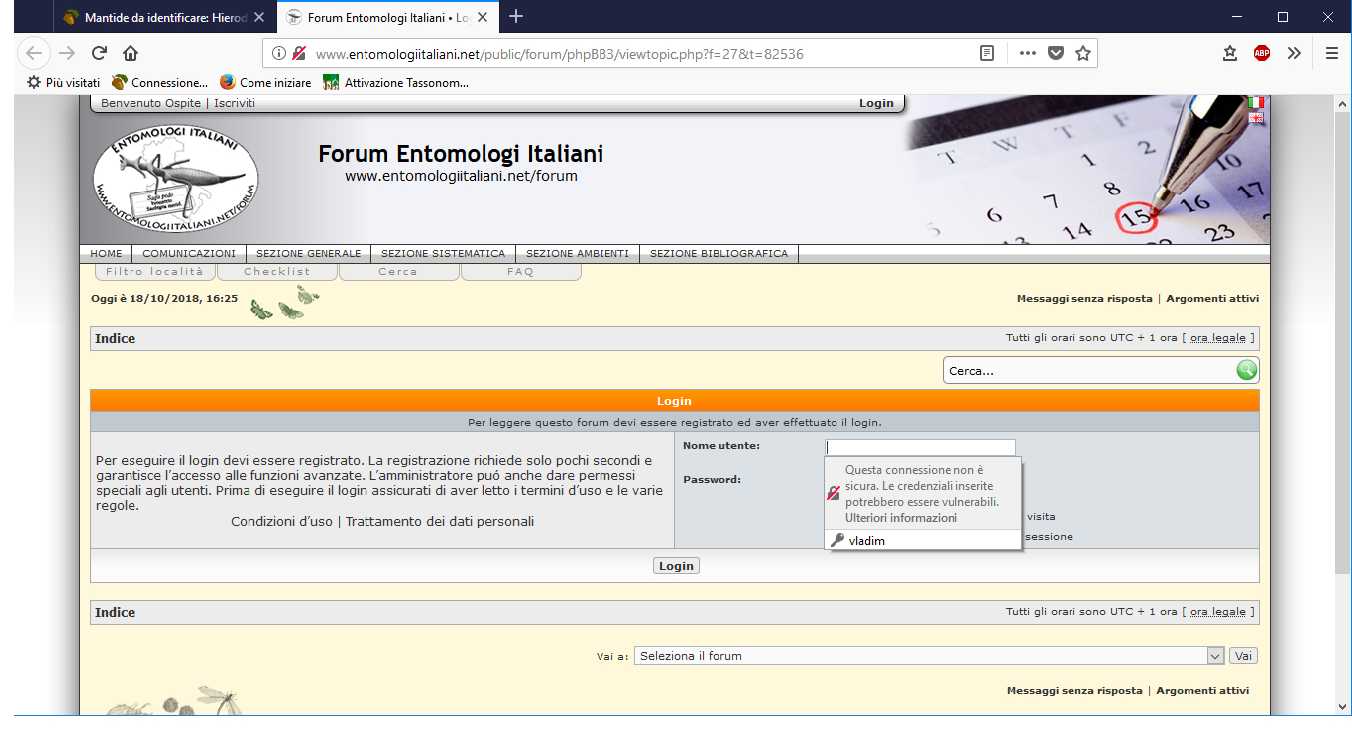This screenshot has width=1352, height=735.
Task: Go back with the browser back arrow
Action: [35, 54]
